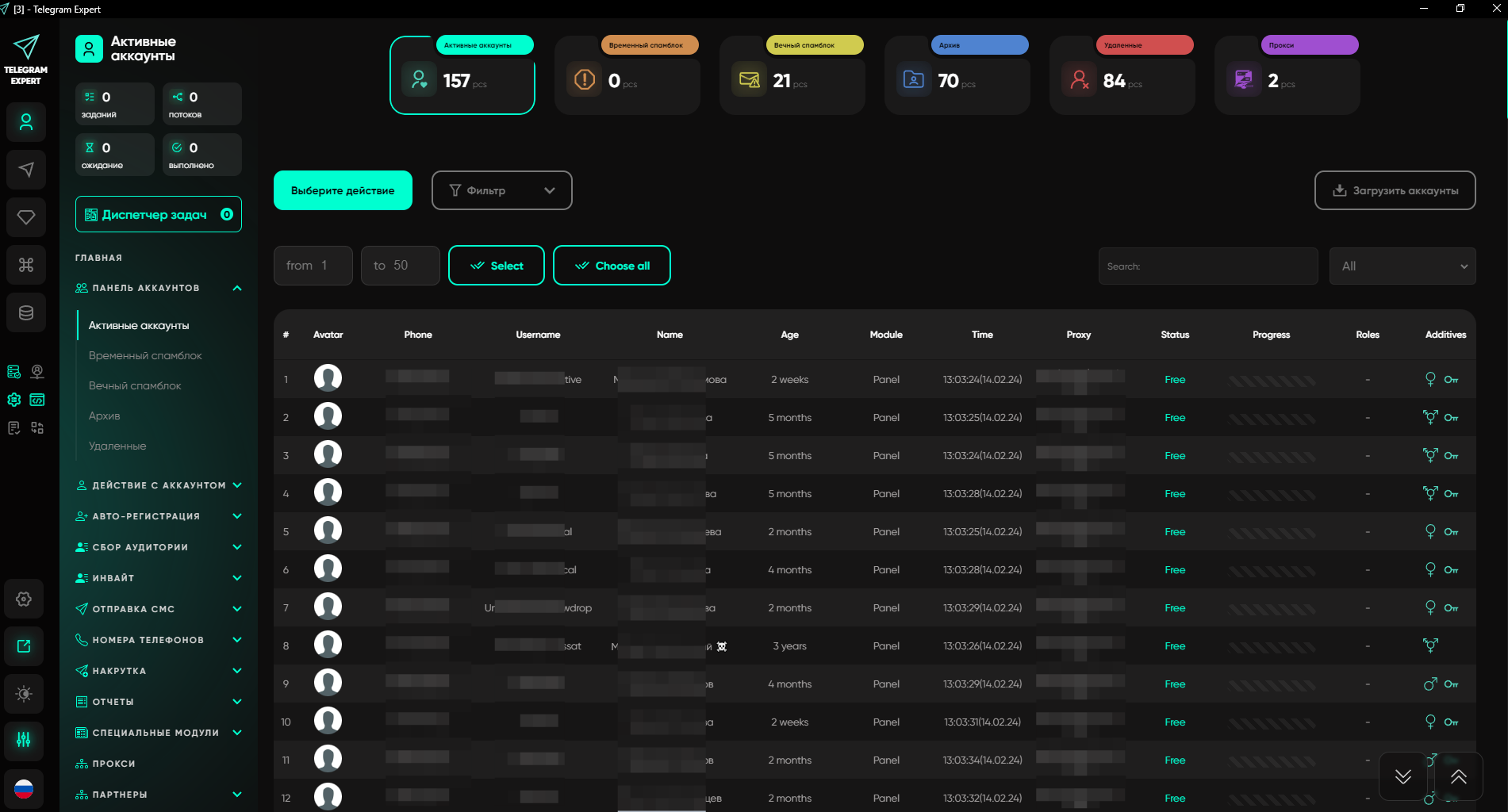Click the command-key symbol sidebar icon
This screenshot has width=1508, height=812.
coord(26,265)
